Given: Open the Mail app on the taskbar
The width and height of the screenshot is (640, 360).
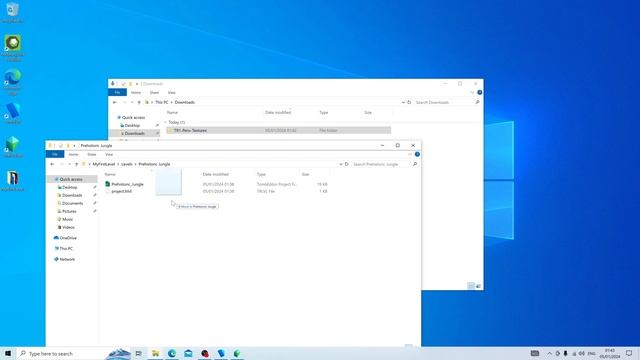Looking at the screenshot, I should (x=188, y=353).
